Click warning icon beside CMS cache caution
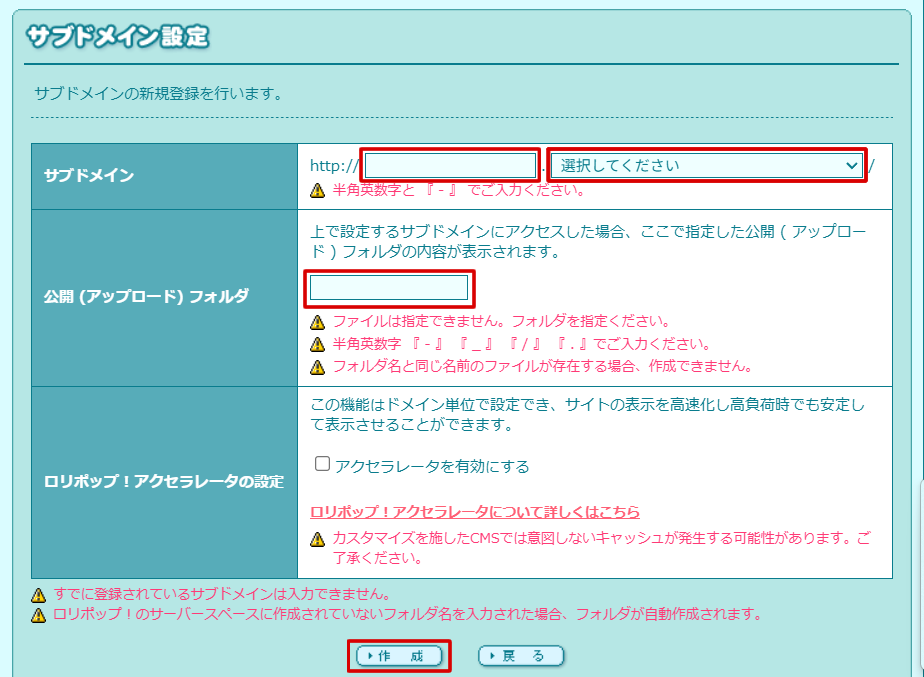 pyautogui.click(x=317, y=539)
